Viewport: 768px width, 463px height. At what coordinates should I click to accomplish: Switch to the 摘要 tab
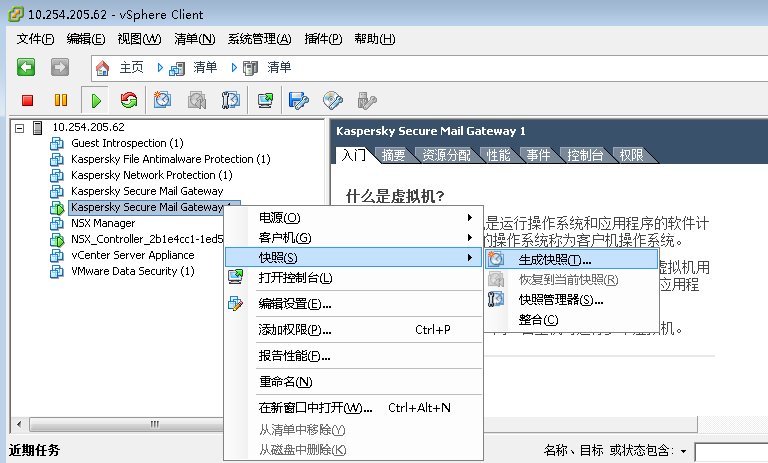(x=393, y=155)
